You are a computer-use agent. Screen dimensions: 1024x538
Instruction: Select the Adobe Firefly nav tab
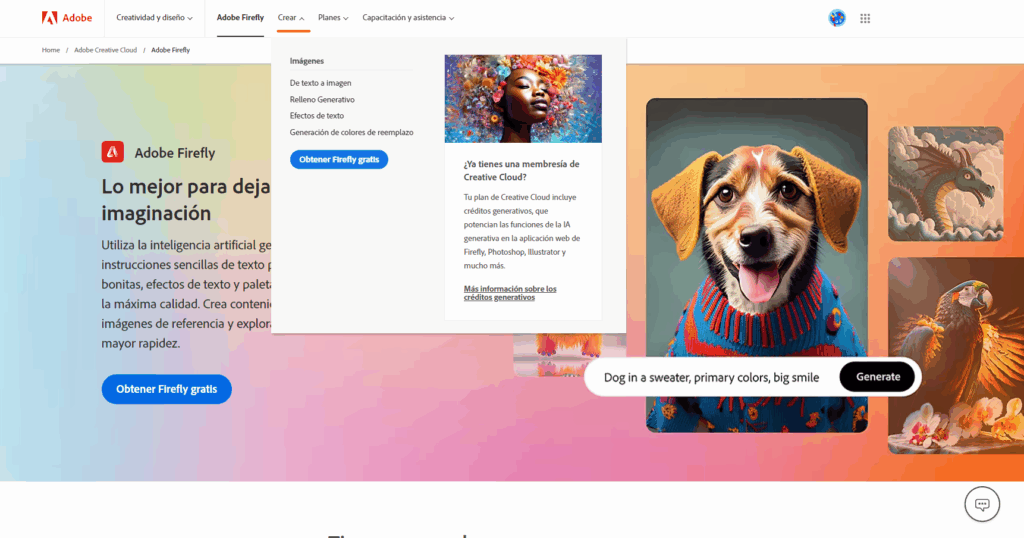[240, 18]
